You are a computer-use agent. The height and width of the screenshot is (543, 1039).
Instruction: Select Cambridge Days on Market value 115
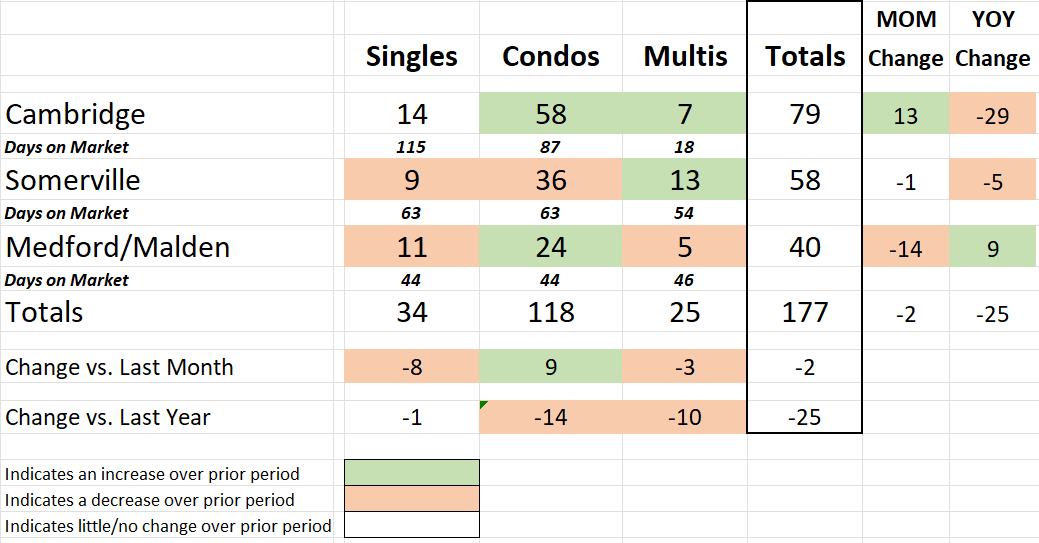coord(411,147)
